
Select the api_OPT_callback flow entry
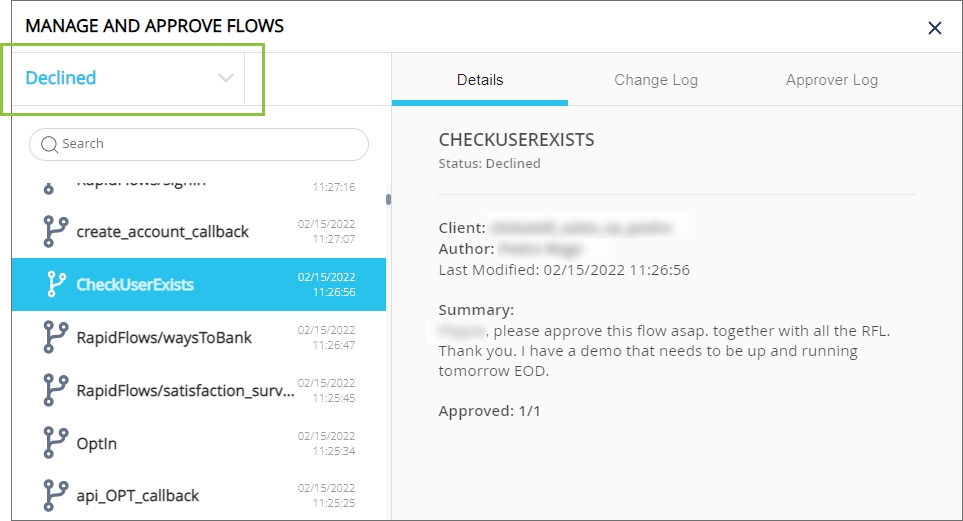[x=138, y=496]
